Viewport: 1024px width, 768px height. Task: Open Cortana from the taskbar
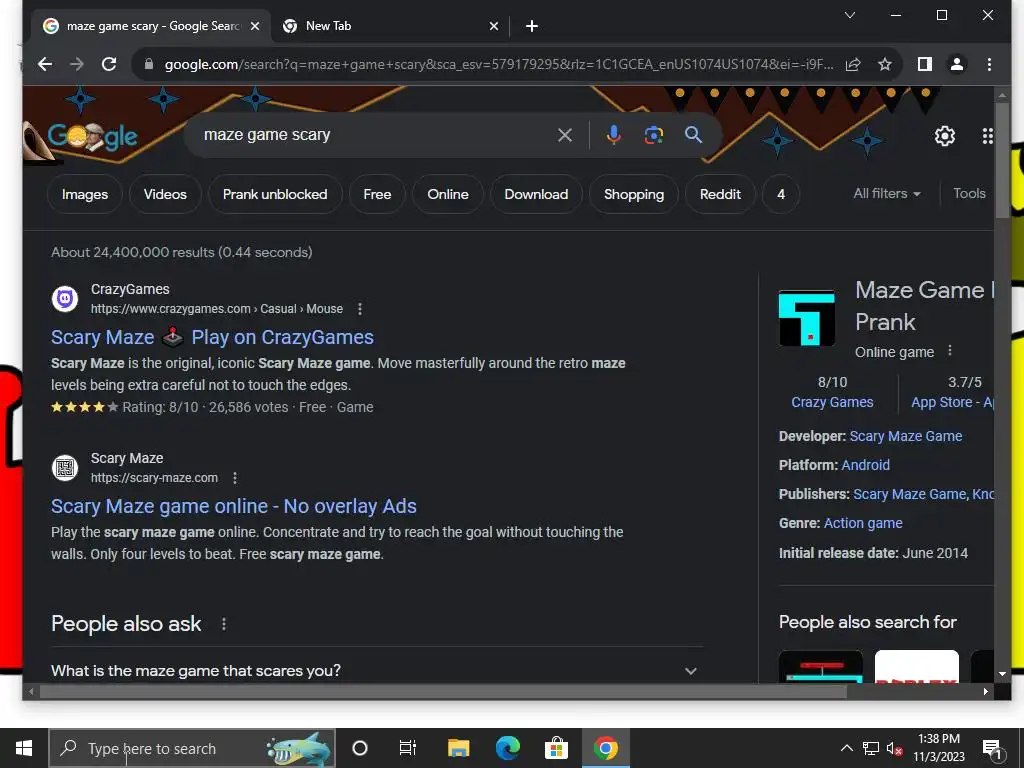point(360,748)
